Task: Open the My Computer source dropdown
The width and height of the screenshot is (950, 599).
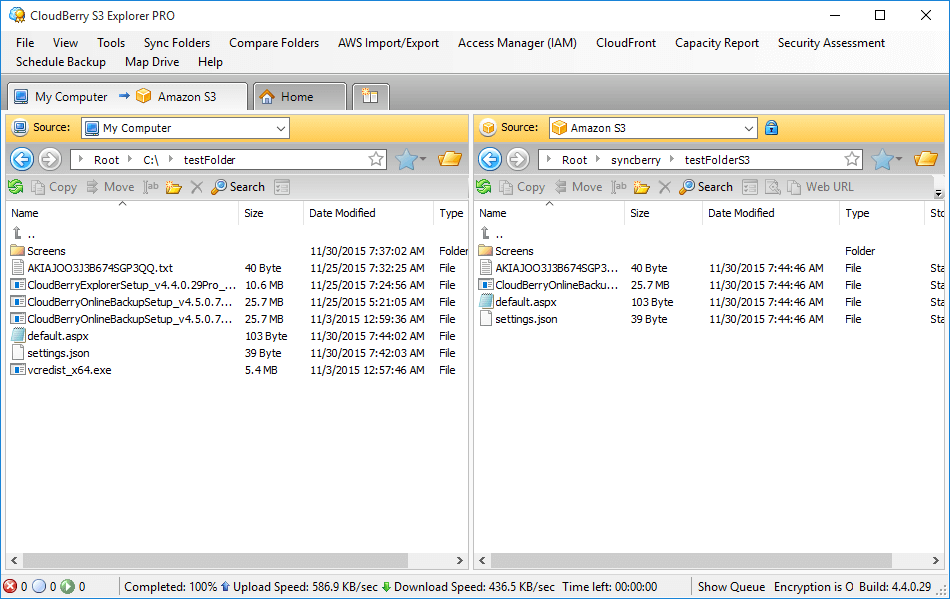Action: click(x=280, y=128)
